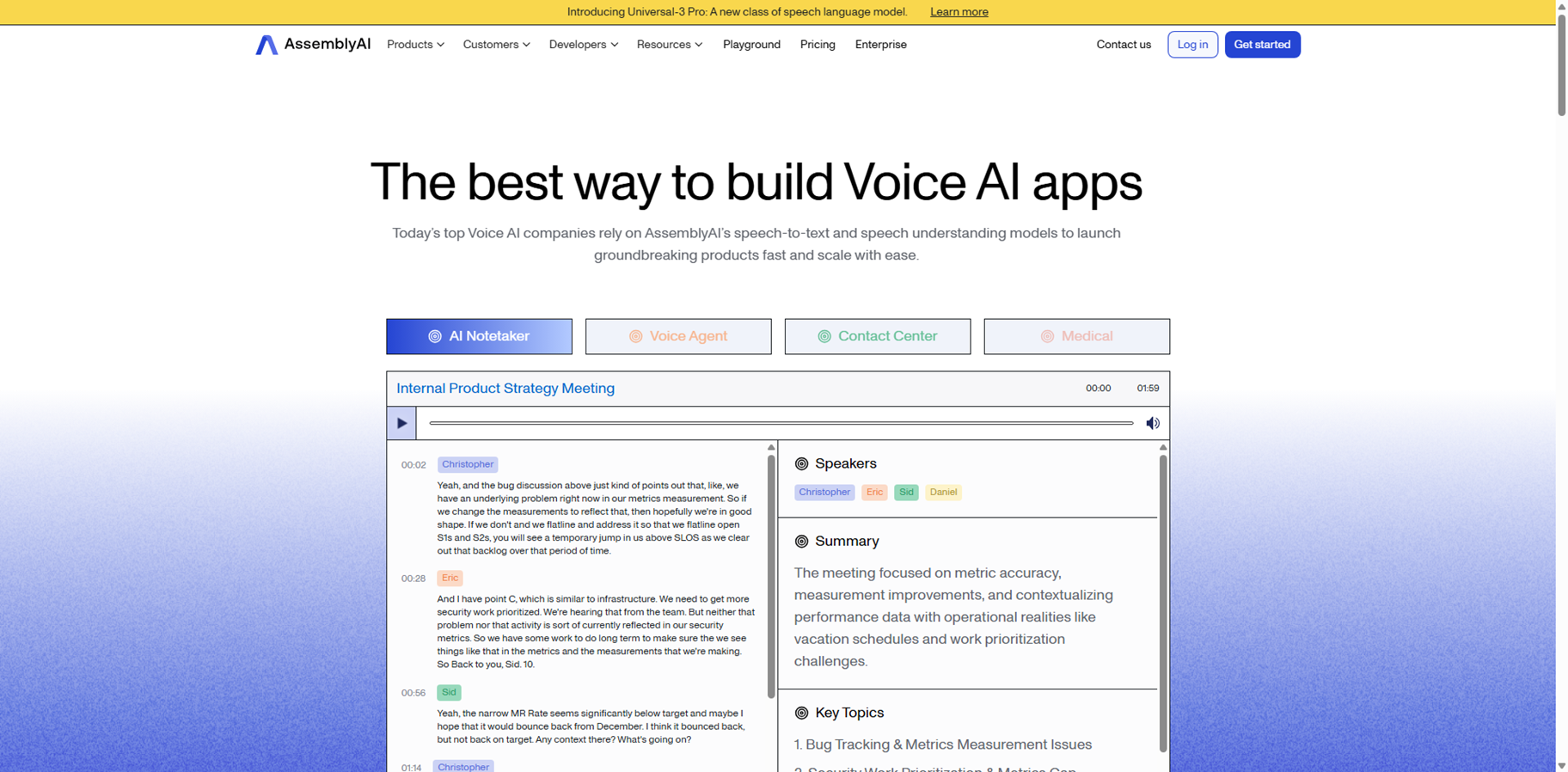1568x772 pixels.
Task: Click the Speakers section target icon
Action: (x=801, y=464)
